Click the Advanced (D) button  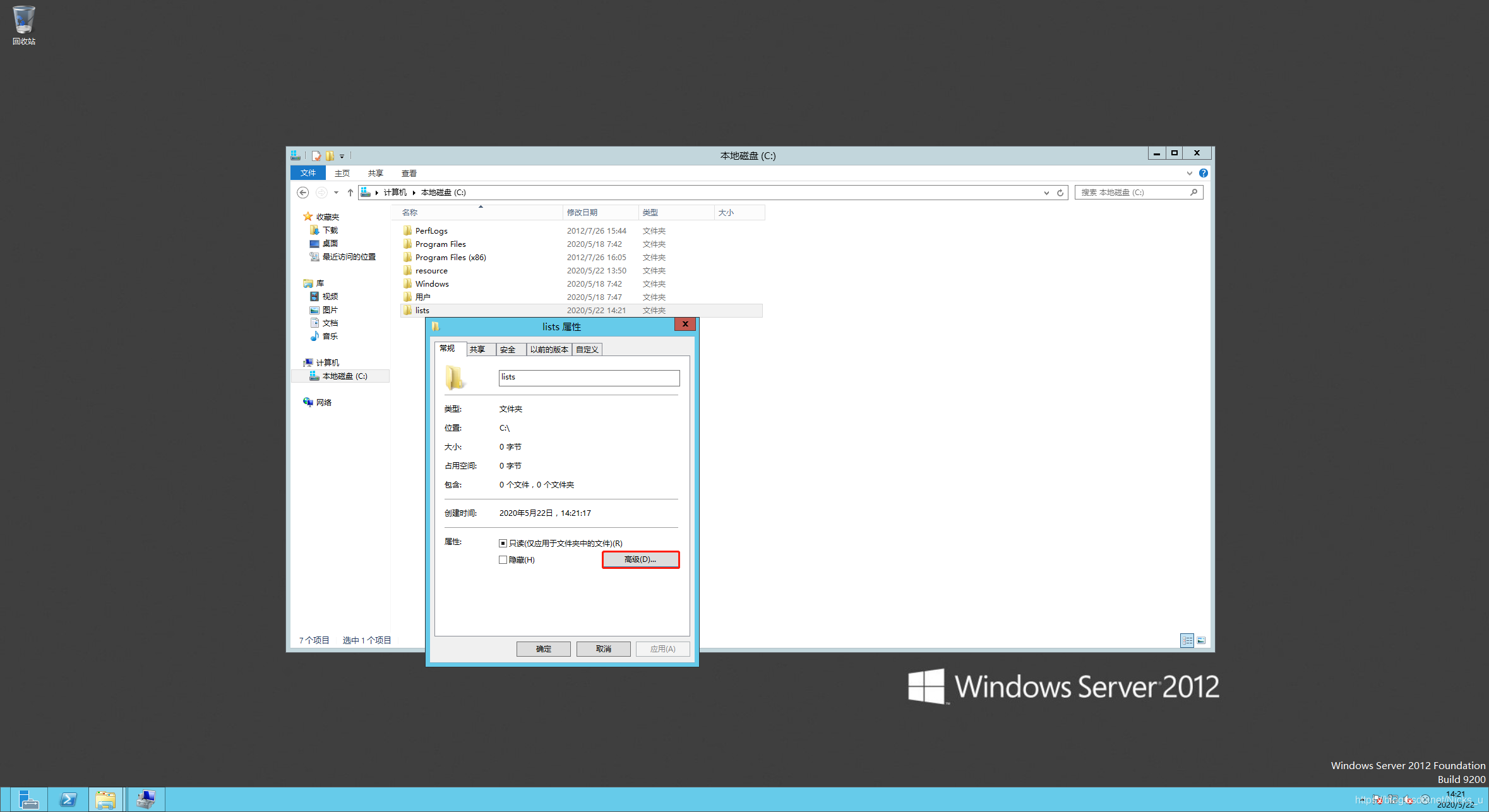[640, 559]
